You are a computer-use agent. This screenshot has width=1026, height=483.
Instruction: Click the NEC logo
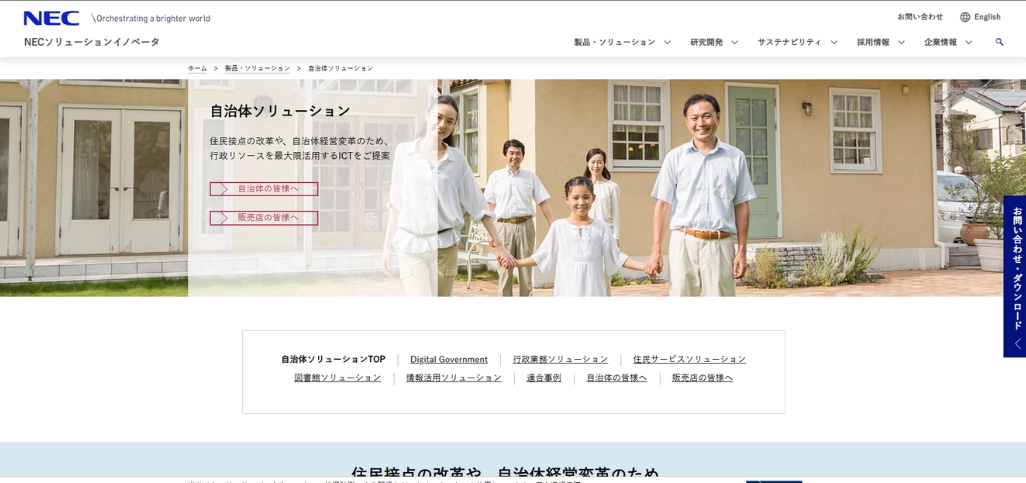coord(51,18)
